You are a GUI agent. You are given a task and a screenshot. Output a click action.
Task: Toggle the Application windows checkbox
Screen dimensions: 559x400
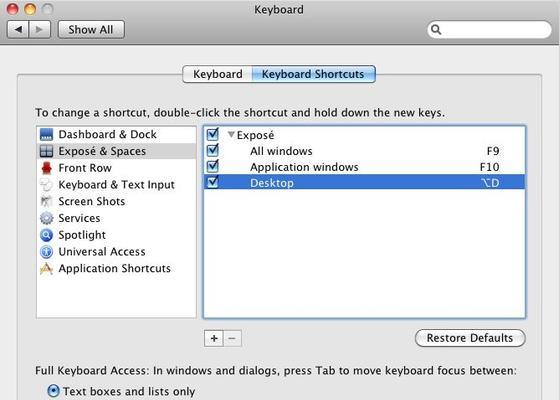213,166
